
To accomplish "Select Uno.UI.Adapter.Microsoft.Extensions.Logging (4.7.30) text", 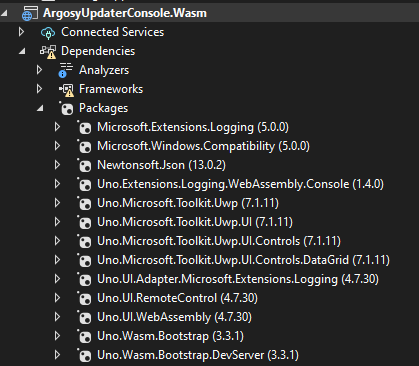I will point(238,279).
